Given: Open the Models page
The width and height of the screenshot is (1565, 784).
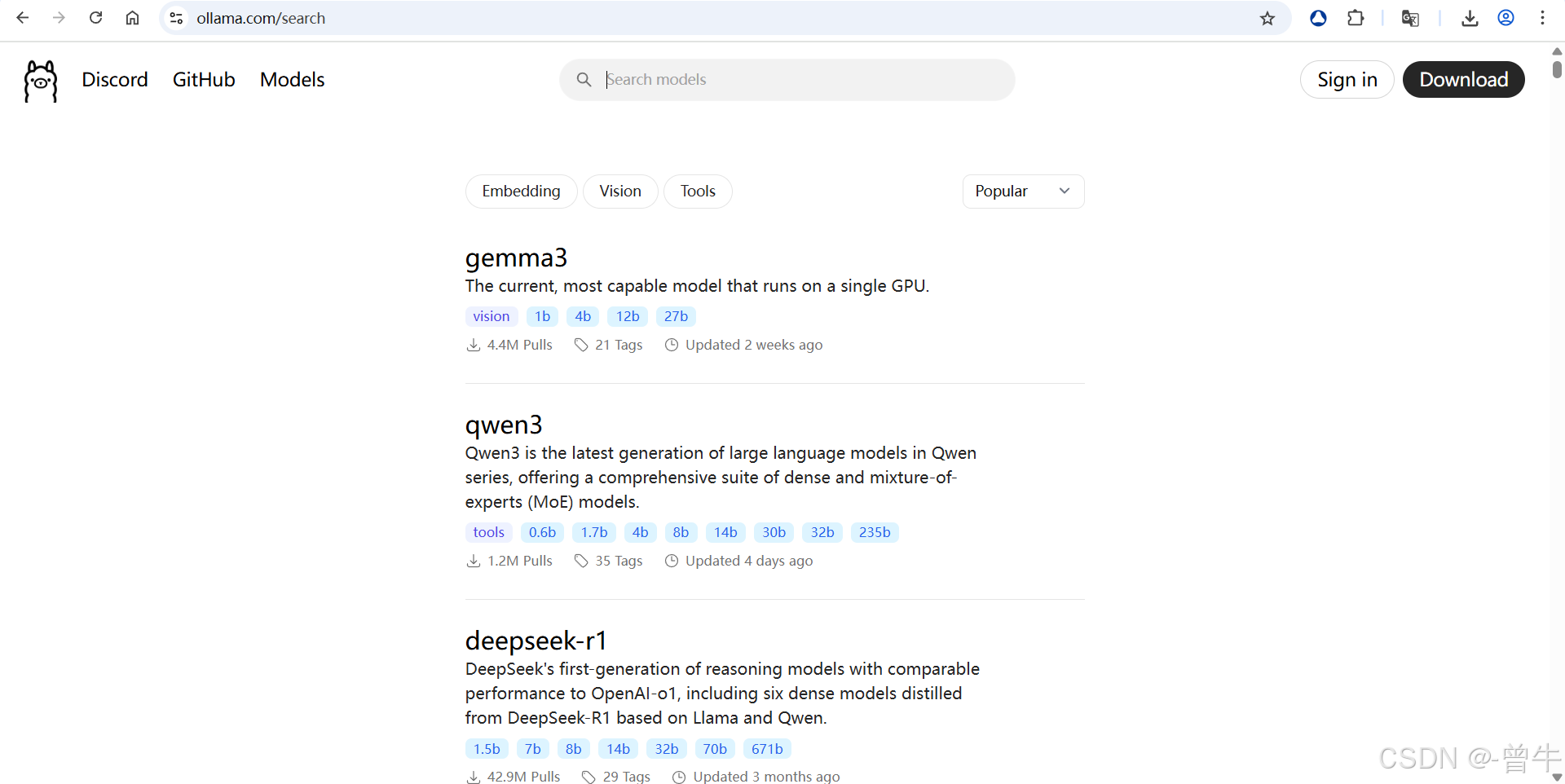Looking at the screenshot, I should tap(292, 80).
